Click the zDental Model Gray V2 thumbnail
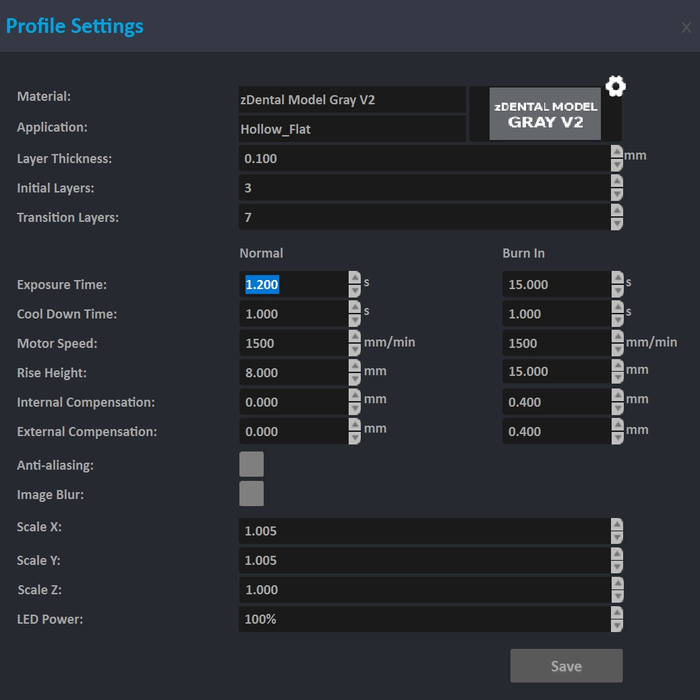The width and height of the screenshot is (700, 700). (545, 114)
